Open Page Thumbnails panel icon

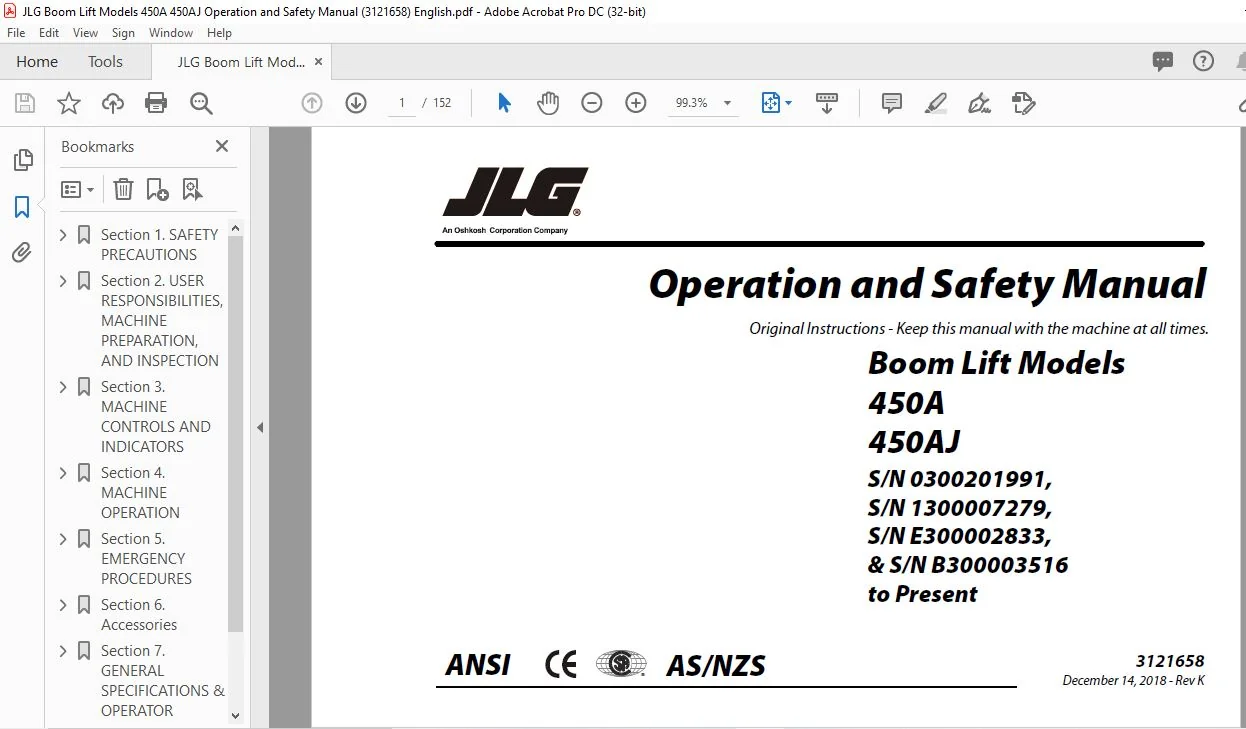[x=22, y=160]
